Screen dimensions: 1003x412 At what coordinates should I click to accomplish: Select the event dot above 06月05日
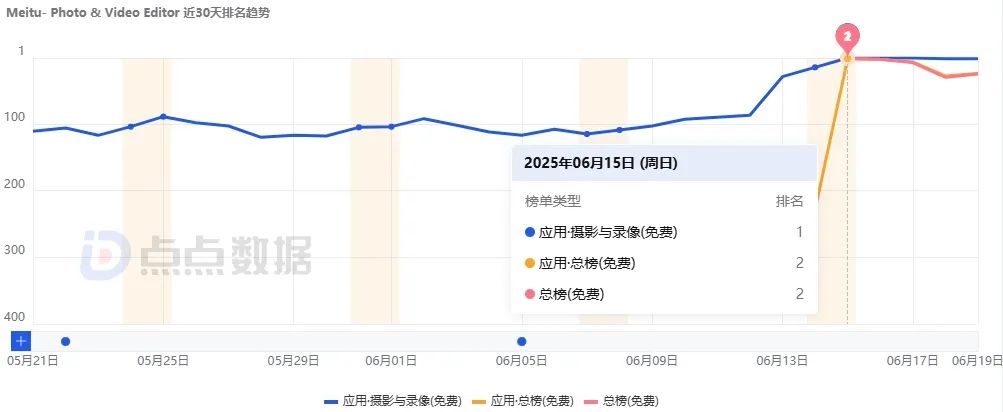click(522, 342)
